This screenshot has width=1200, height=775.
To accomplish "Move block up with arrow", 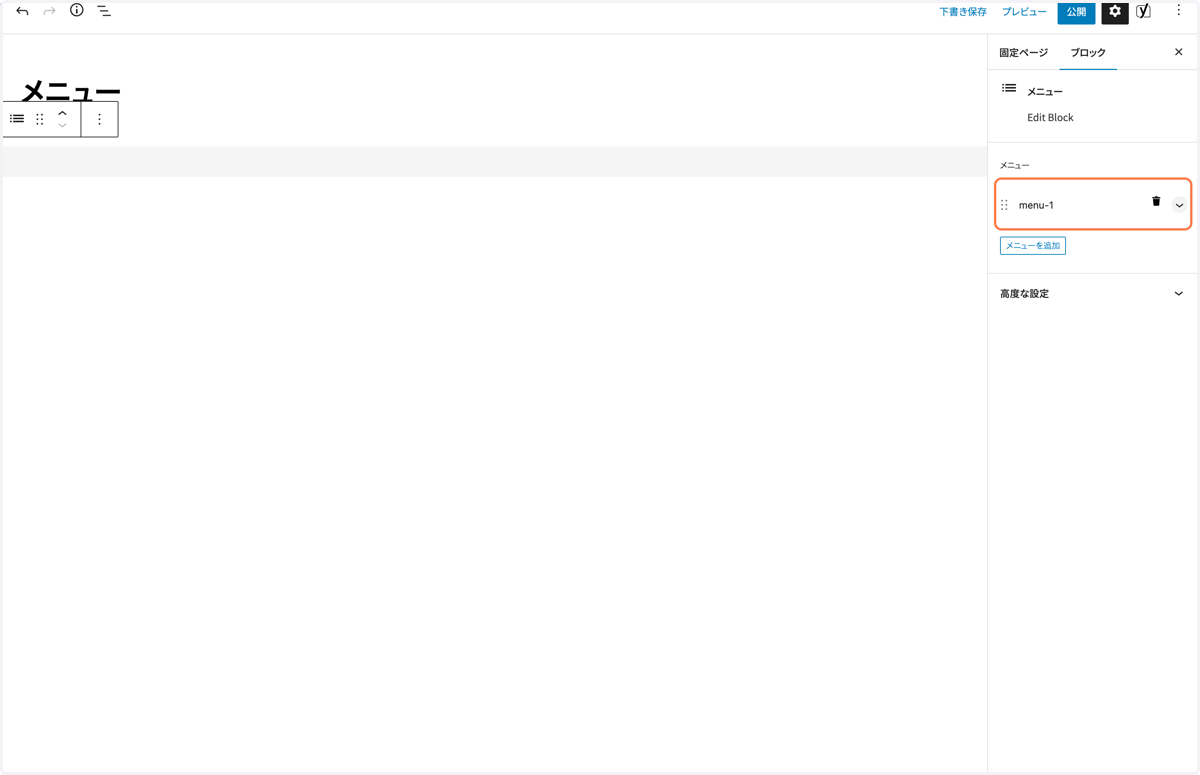I will [62, 113].
